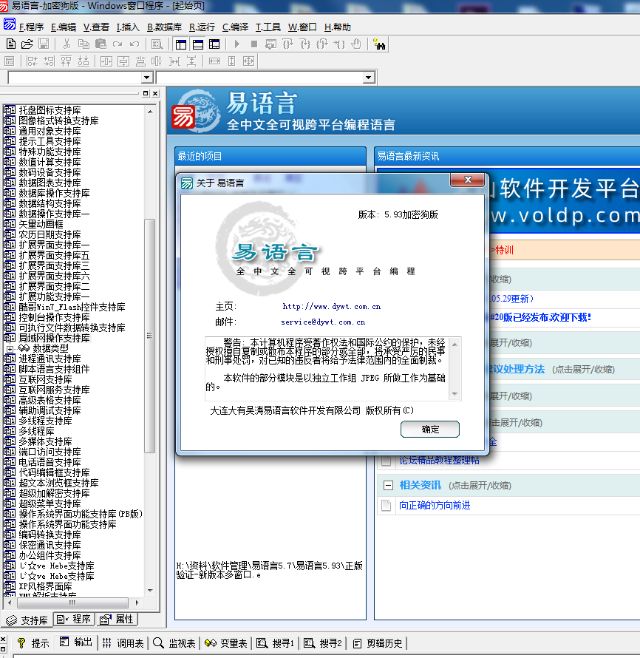Switch to the 属性 tab
The height and width of the screenshot is (658, 640).
point(117,619)
